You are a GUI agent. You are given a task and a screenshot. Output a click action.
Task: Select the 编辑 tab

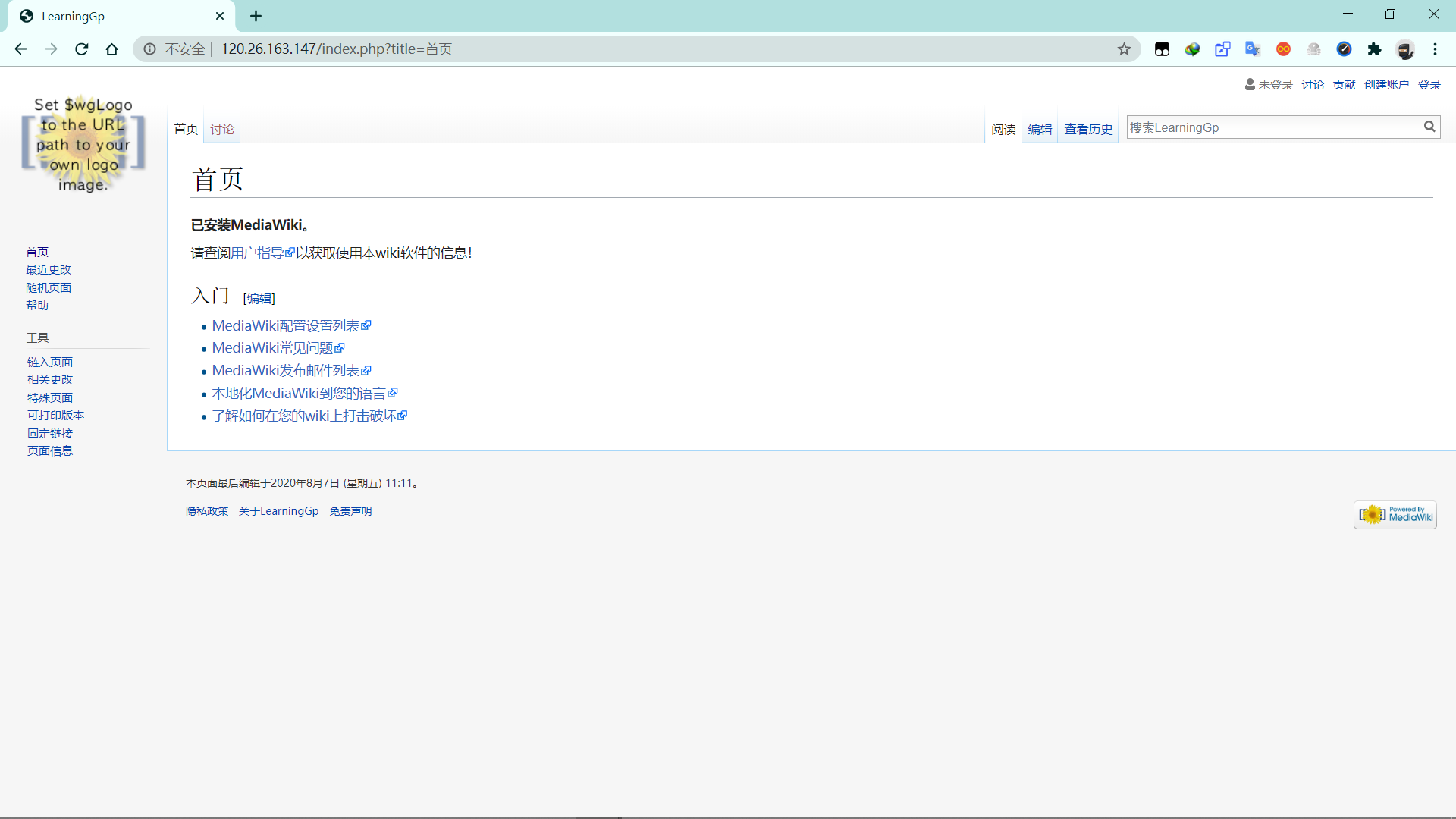pyautogui.click(x=1040, y=129)
